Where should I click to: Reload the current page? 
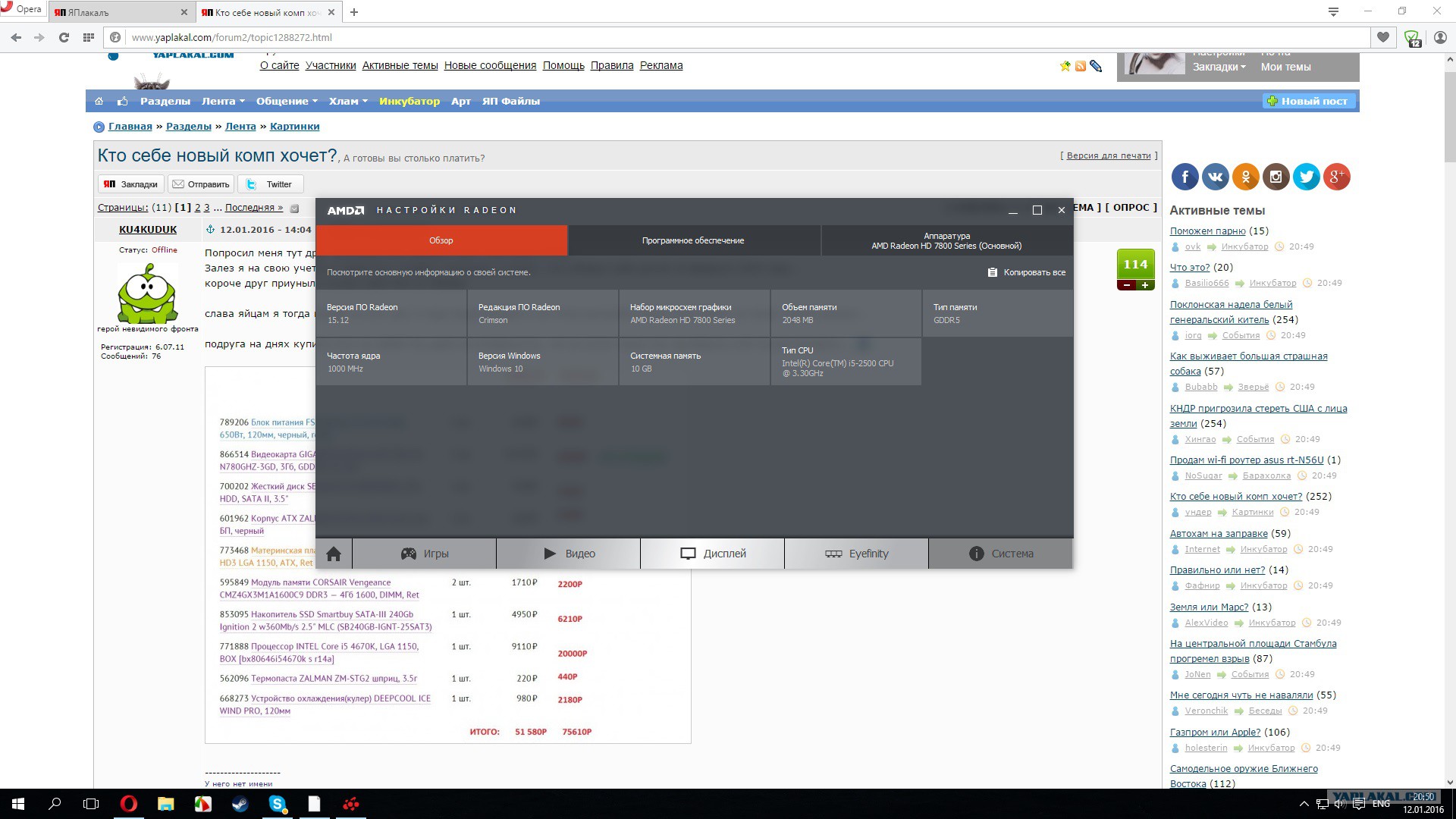[x=64, y=37]
